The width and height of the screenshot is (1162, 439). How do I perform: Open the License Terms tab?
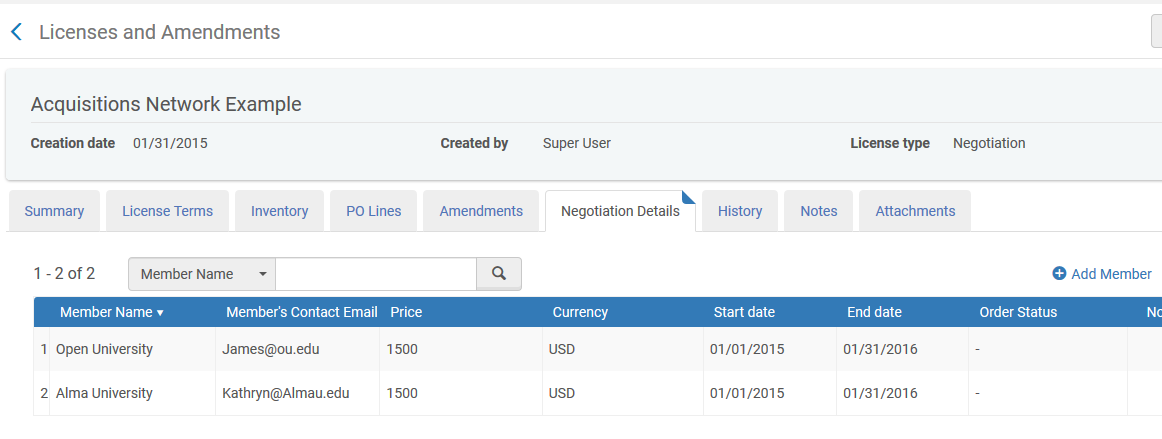(x=167, y=211)
